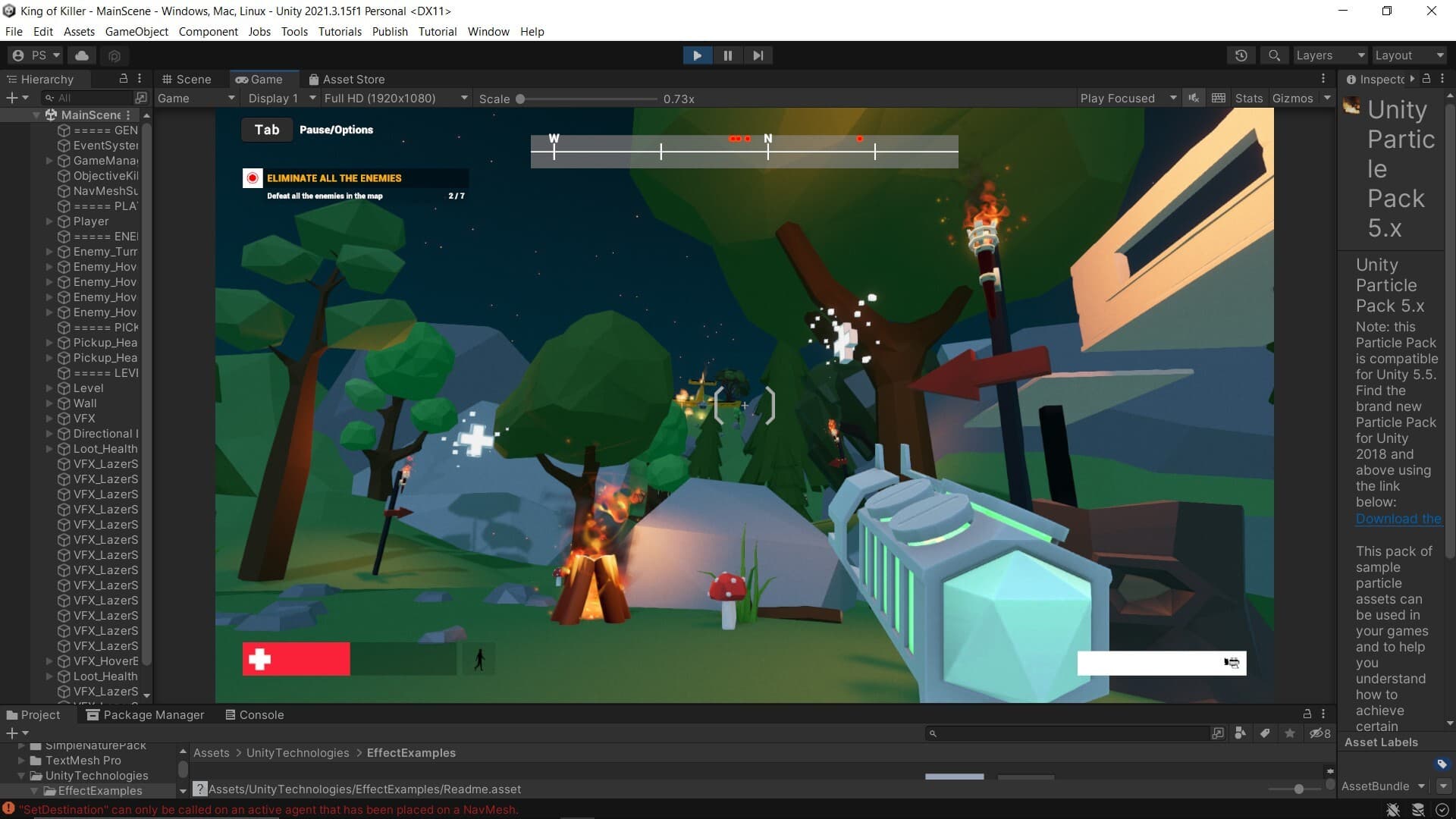
Task: Open Undo History icon
Action: click(x=1241, y=55)
